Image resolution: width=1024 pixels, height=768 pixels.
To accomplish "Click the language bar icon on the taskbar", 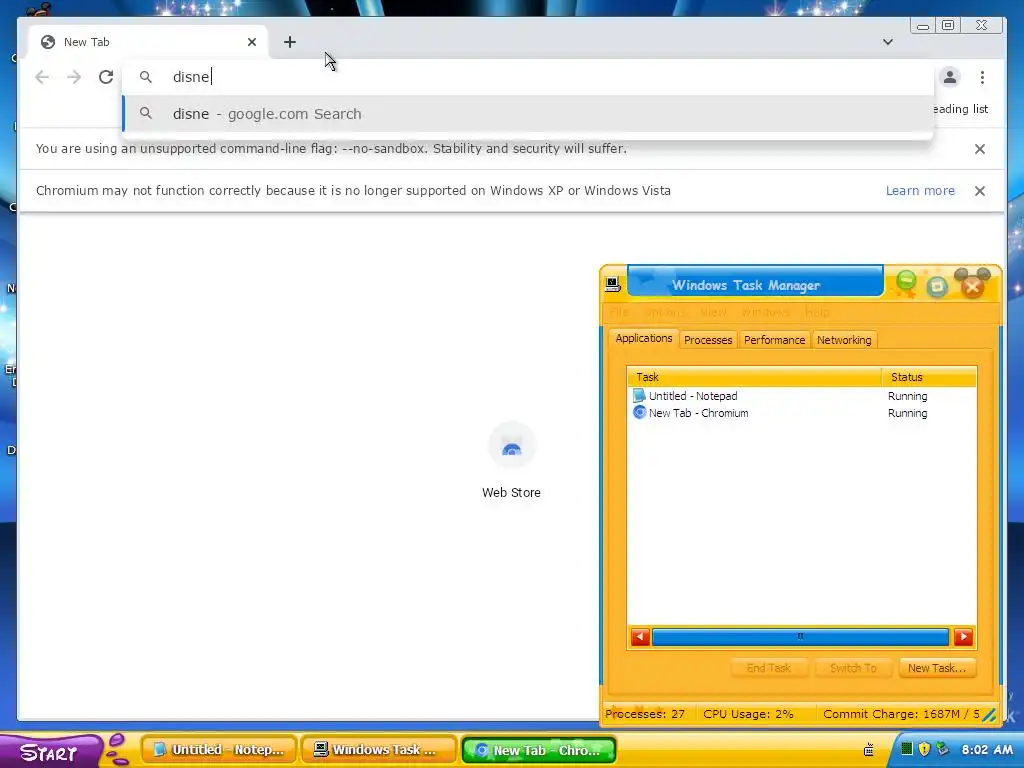I will tap(869, 750).
